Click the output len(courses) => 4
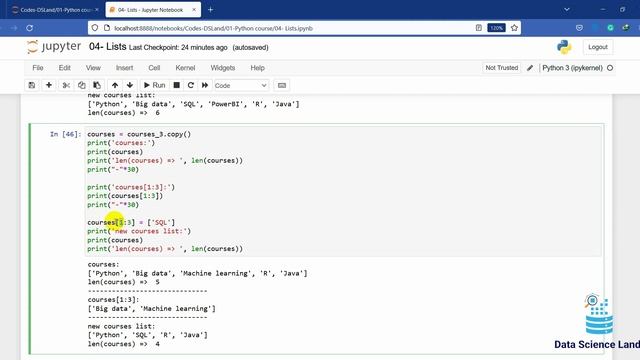The image size is (640, 360). point(124,344)
